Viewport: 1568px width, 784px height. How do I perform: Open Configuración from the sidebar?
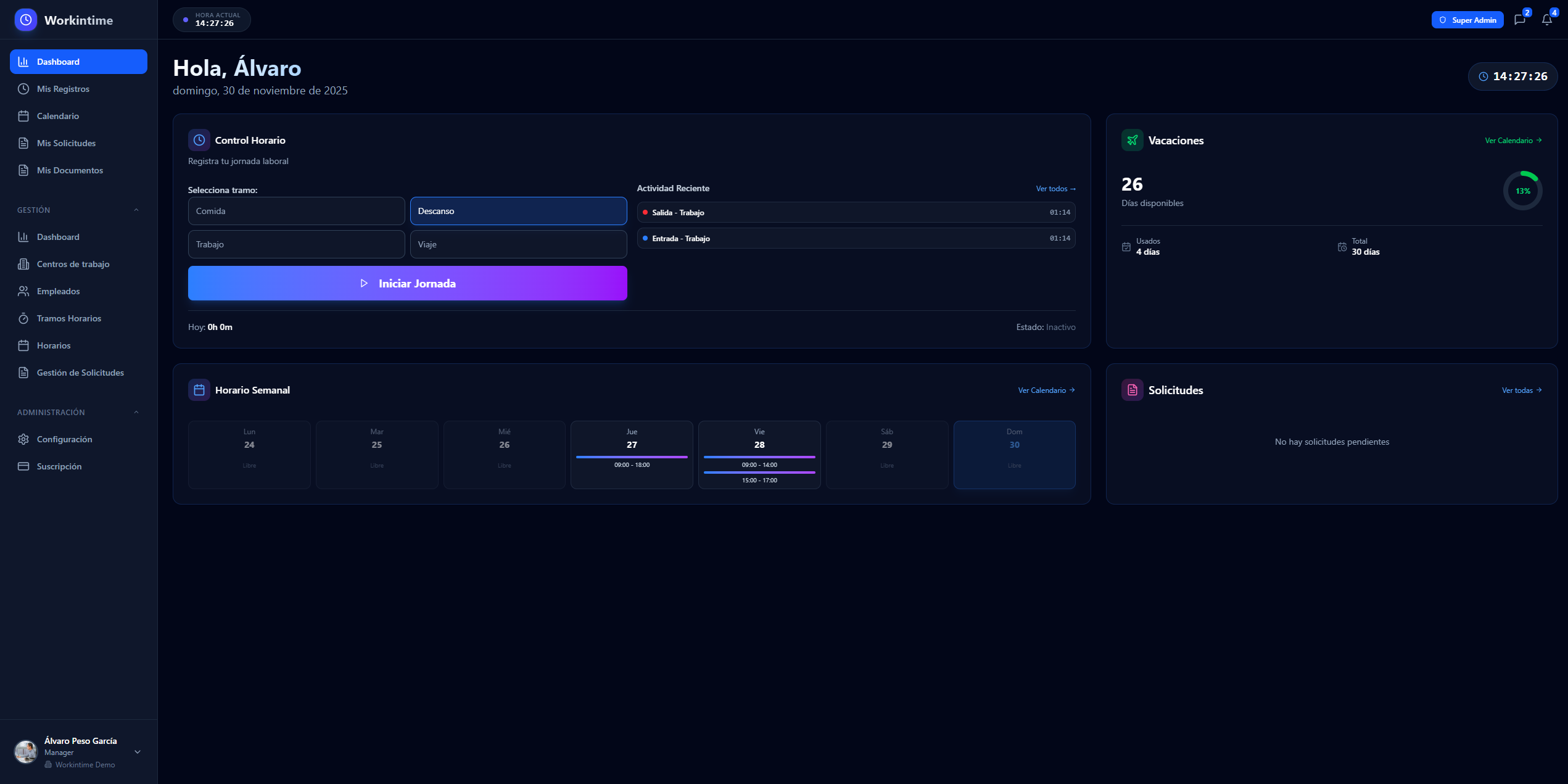[x=64, y=439]
